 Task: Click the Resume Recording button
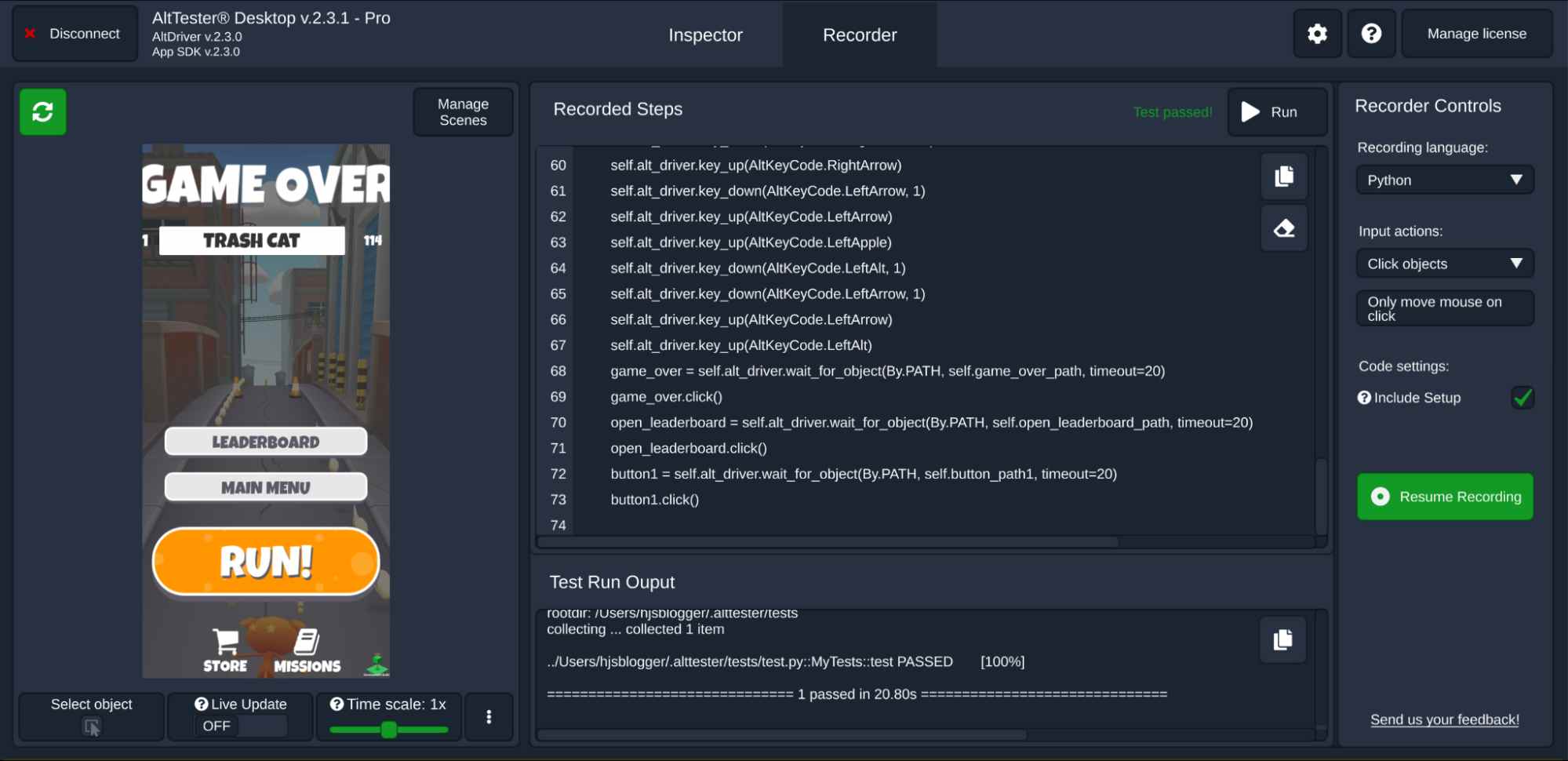(1445, 497)
